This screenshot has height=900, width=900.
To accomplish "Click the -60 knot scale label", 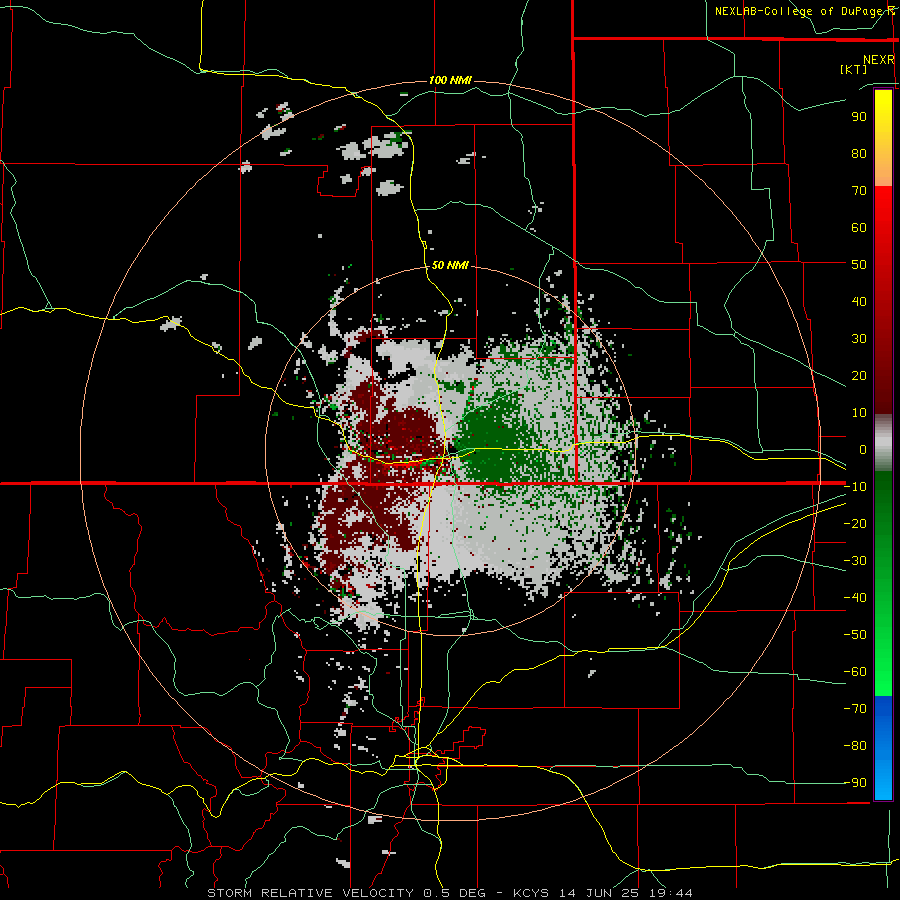I will click(855, 672).
